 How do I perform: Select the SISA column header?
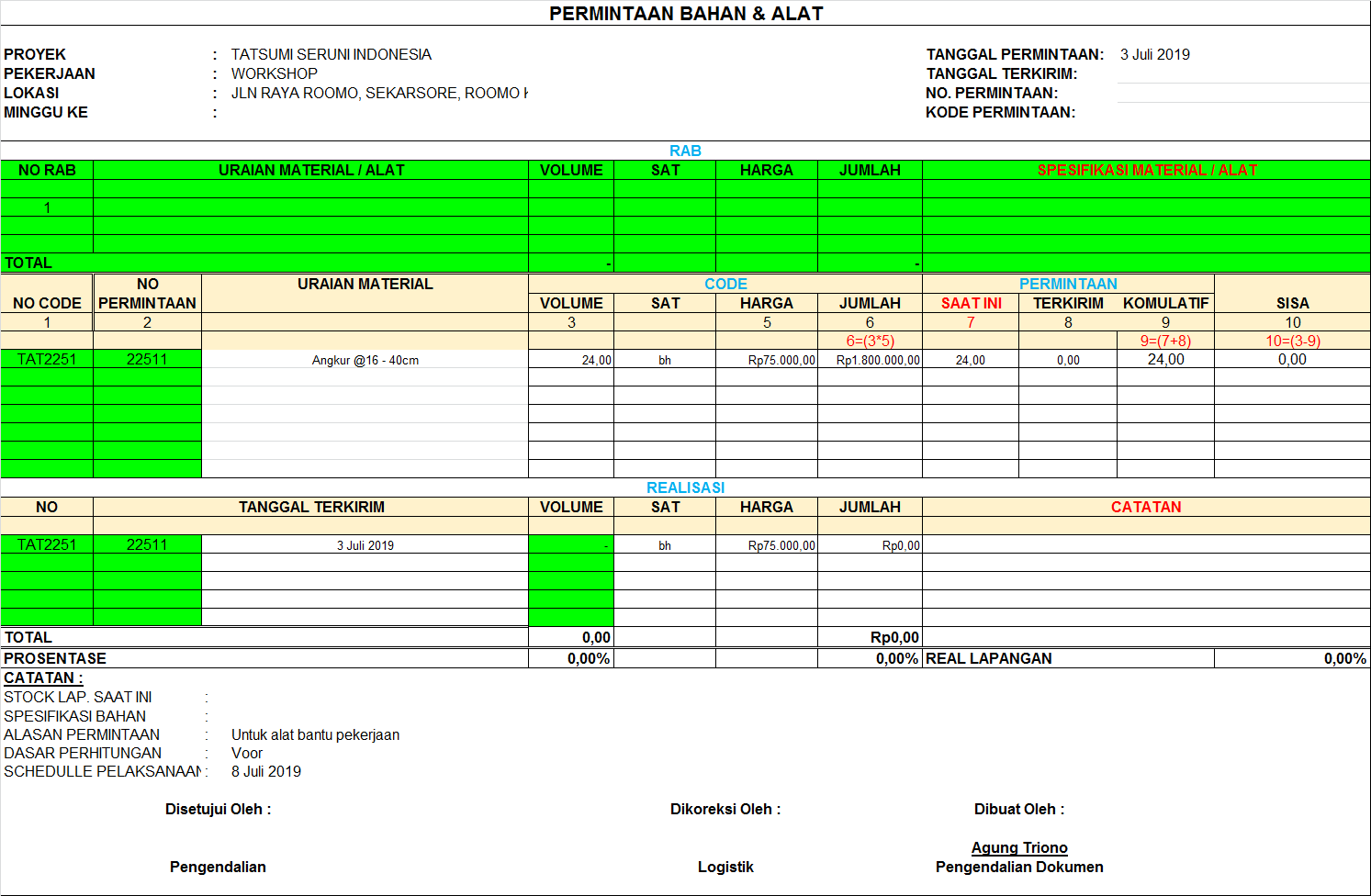[1292, 303]
